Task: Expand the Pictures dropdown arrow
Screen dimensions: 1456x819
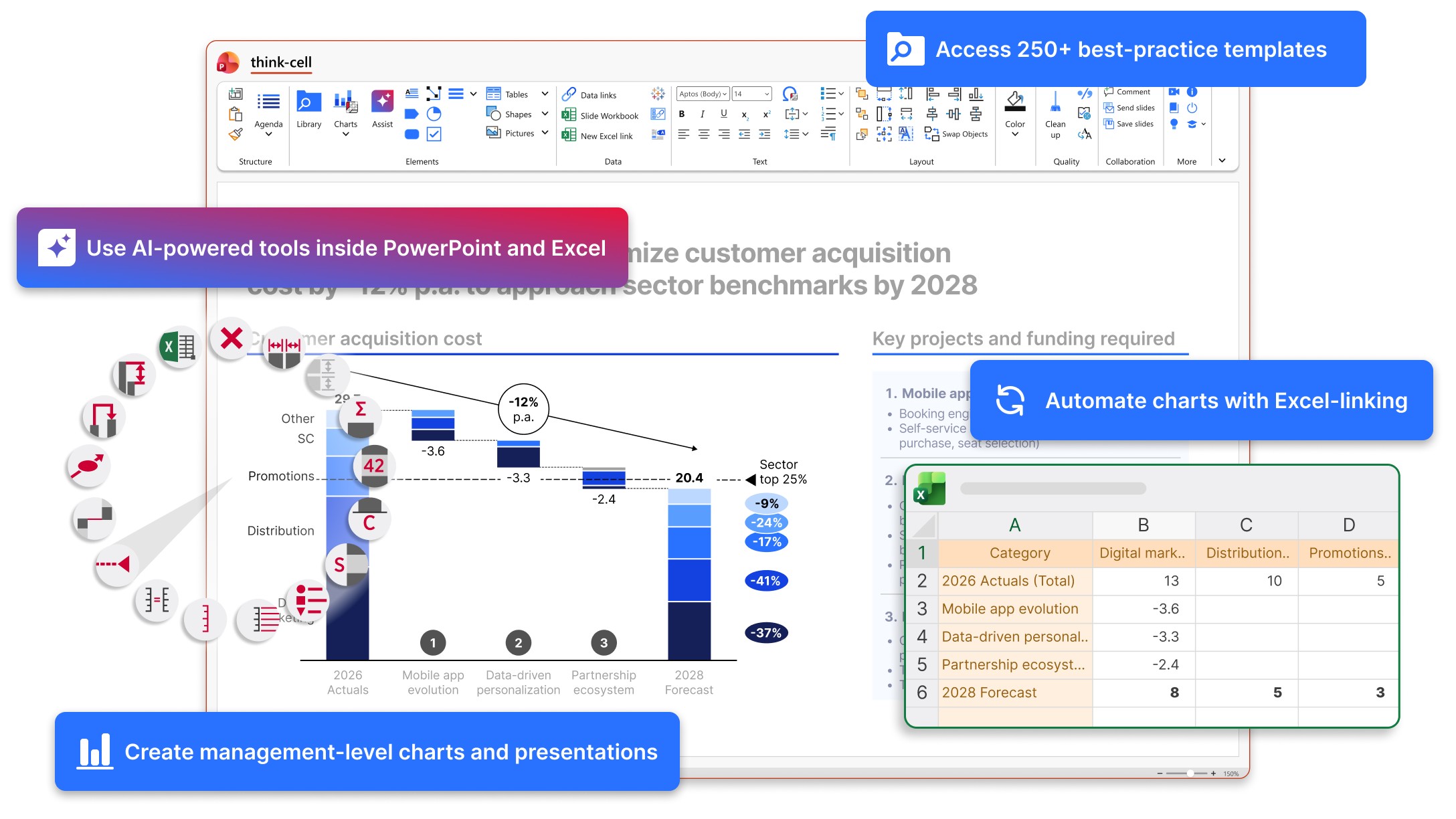Action: pyautogui.click(x=545, y=133)
